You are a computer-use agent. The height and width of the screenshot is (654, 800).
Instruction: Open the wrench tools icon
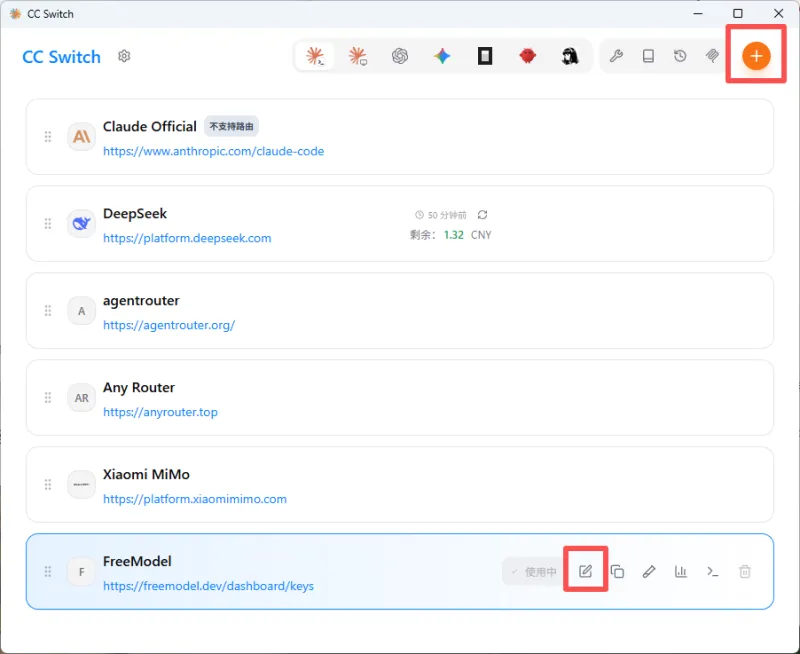pos(616,56)
